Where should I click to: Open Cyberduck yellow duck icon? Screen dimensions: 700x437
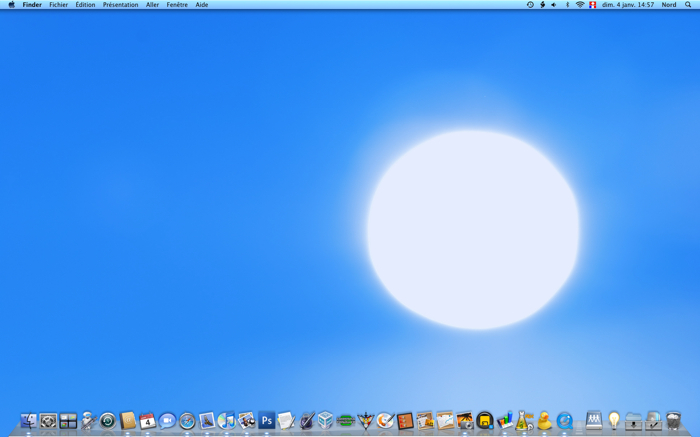pyautogui.click(x=544, y=420)
